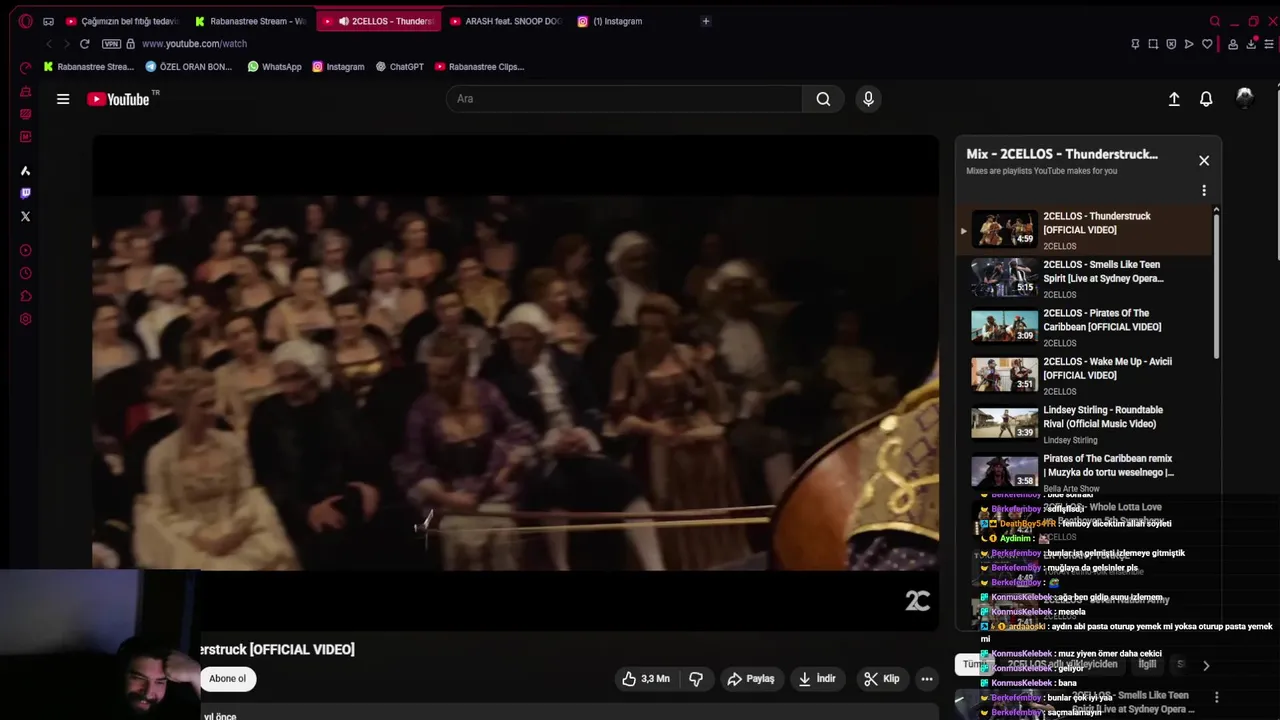
Task: Go to the YouTube home logo
Action: (118, 99)
